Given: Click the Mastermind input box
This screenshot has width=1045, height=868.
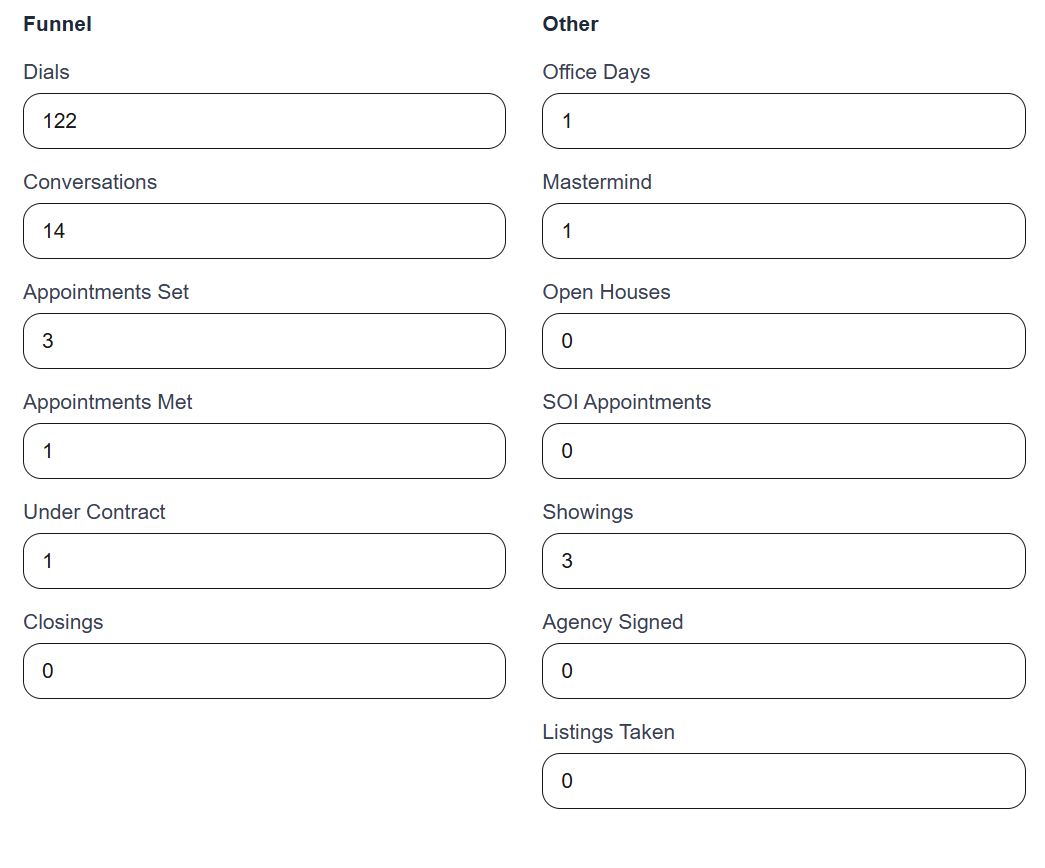Looking at the screenshot, I should click(784, 231).
